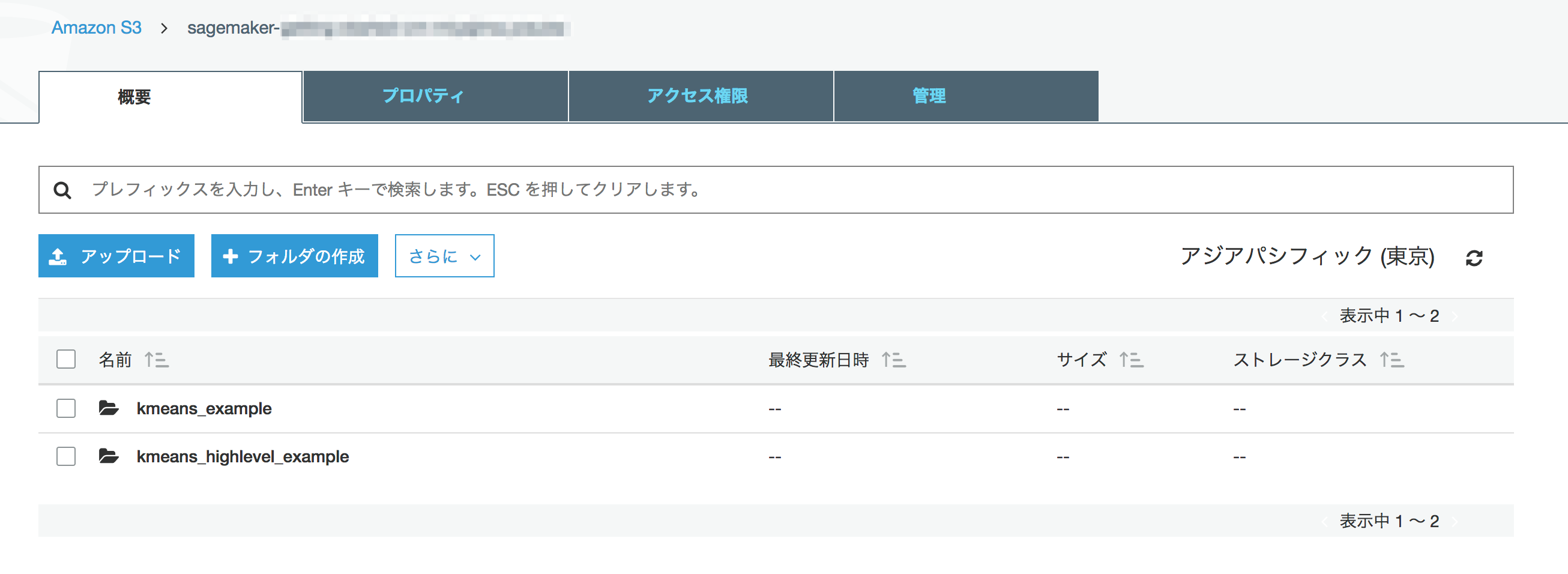Click the kmeans_highlevel_example folder icon

pyautogui.click(x=109, y=456)
